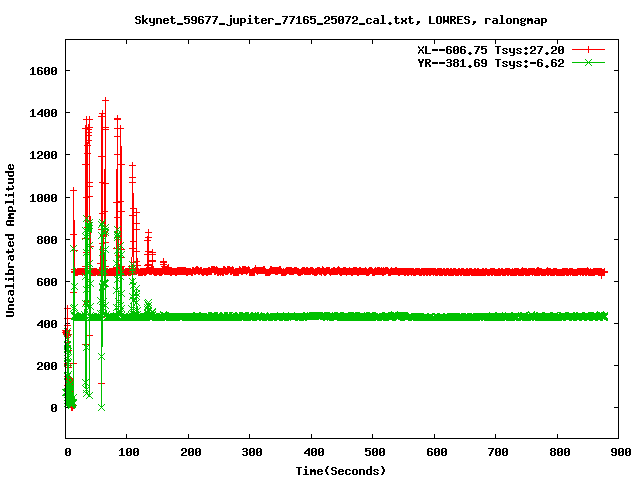Click the Uncalibrated Amplitude axis label
The width and height of the screenshot is (640, 480).
[10, 240]
